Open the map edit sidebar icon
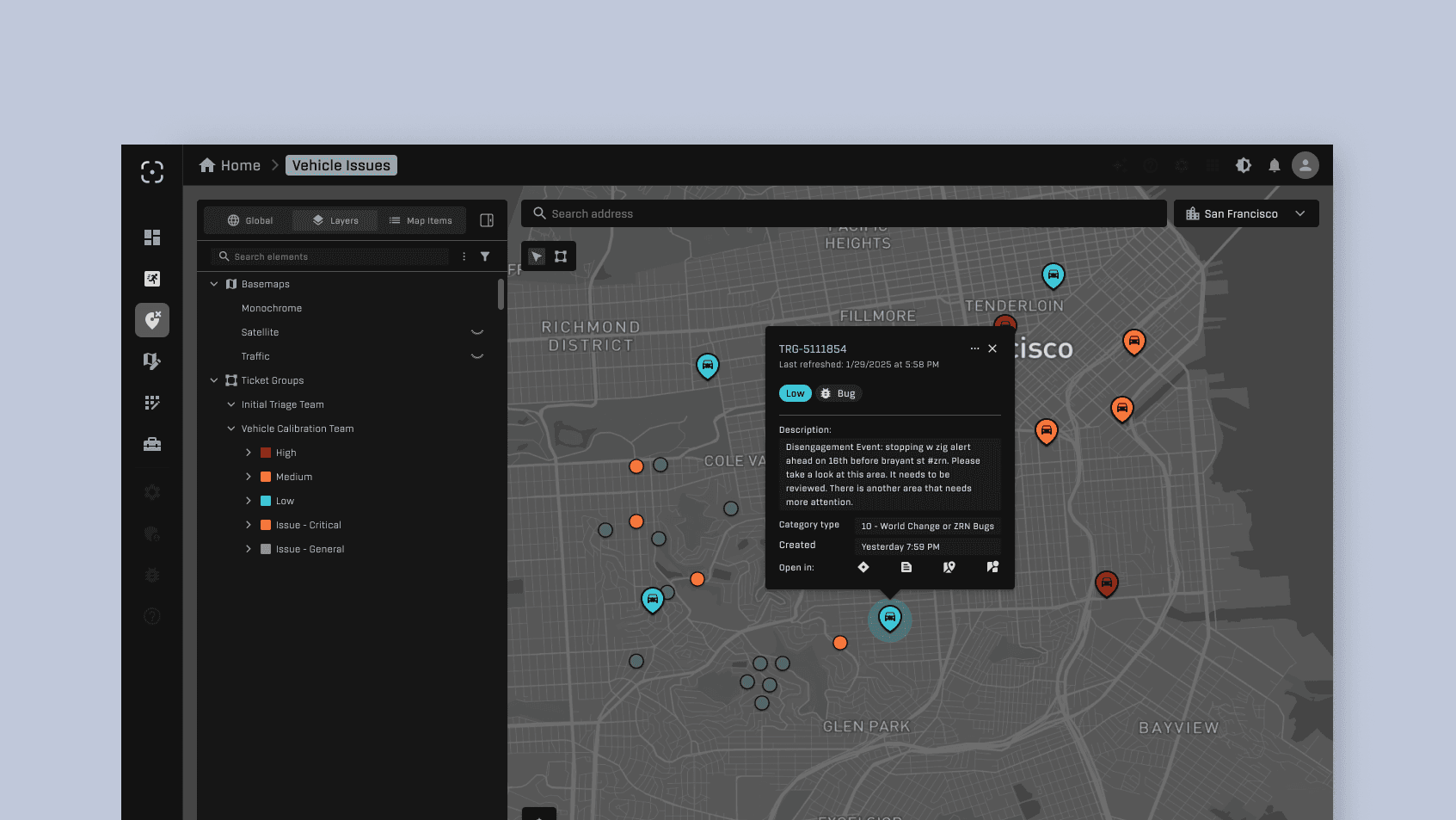This screenshot has height=820, width=1456. coord(152,361)
